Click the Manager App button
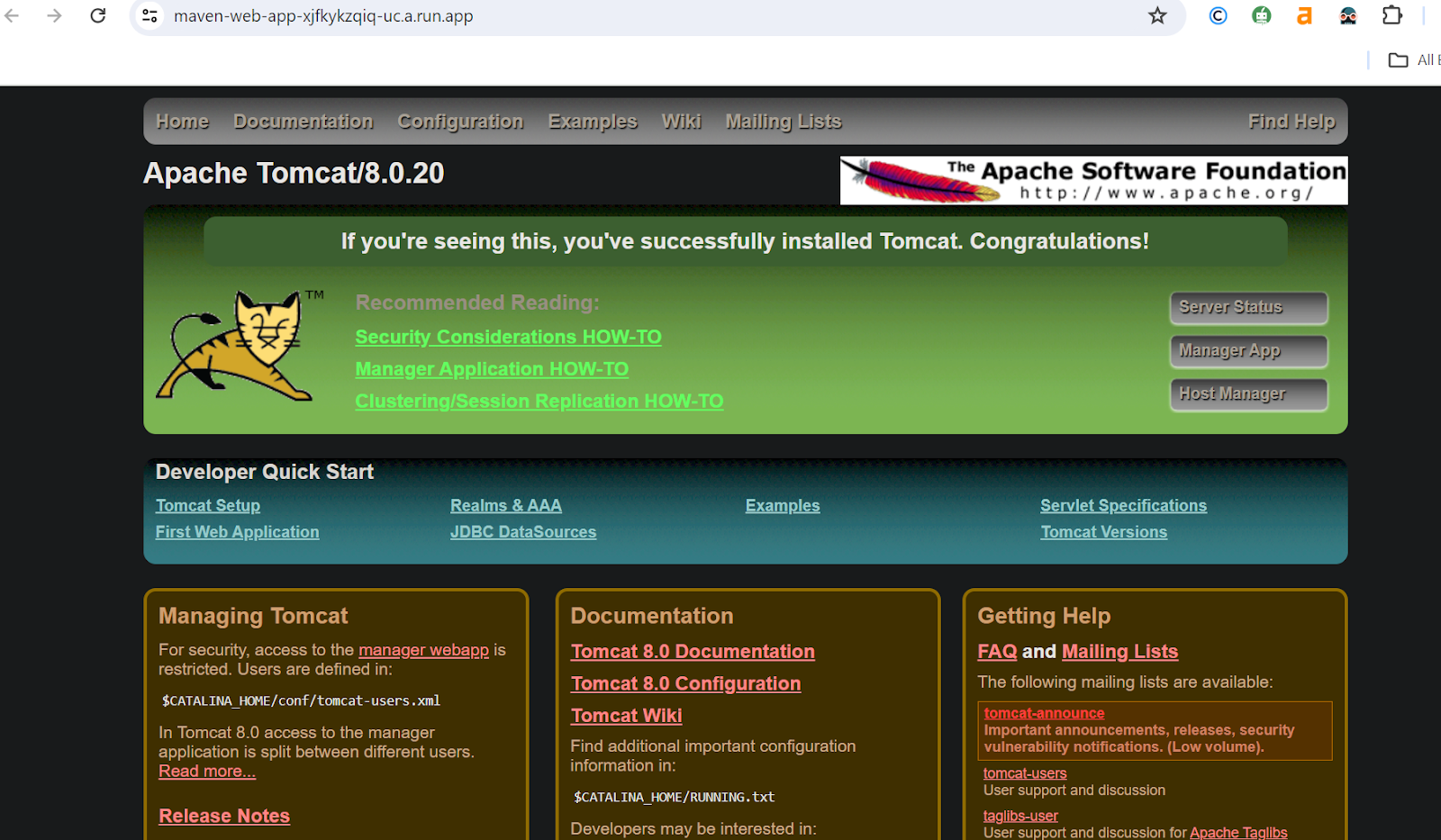This screenshot has height=840, width=1441. pyautogui.click(x=1248, y=351)
